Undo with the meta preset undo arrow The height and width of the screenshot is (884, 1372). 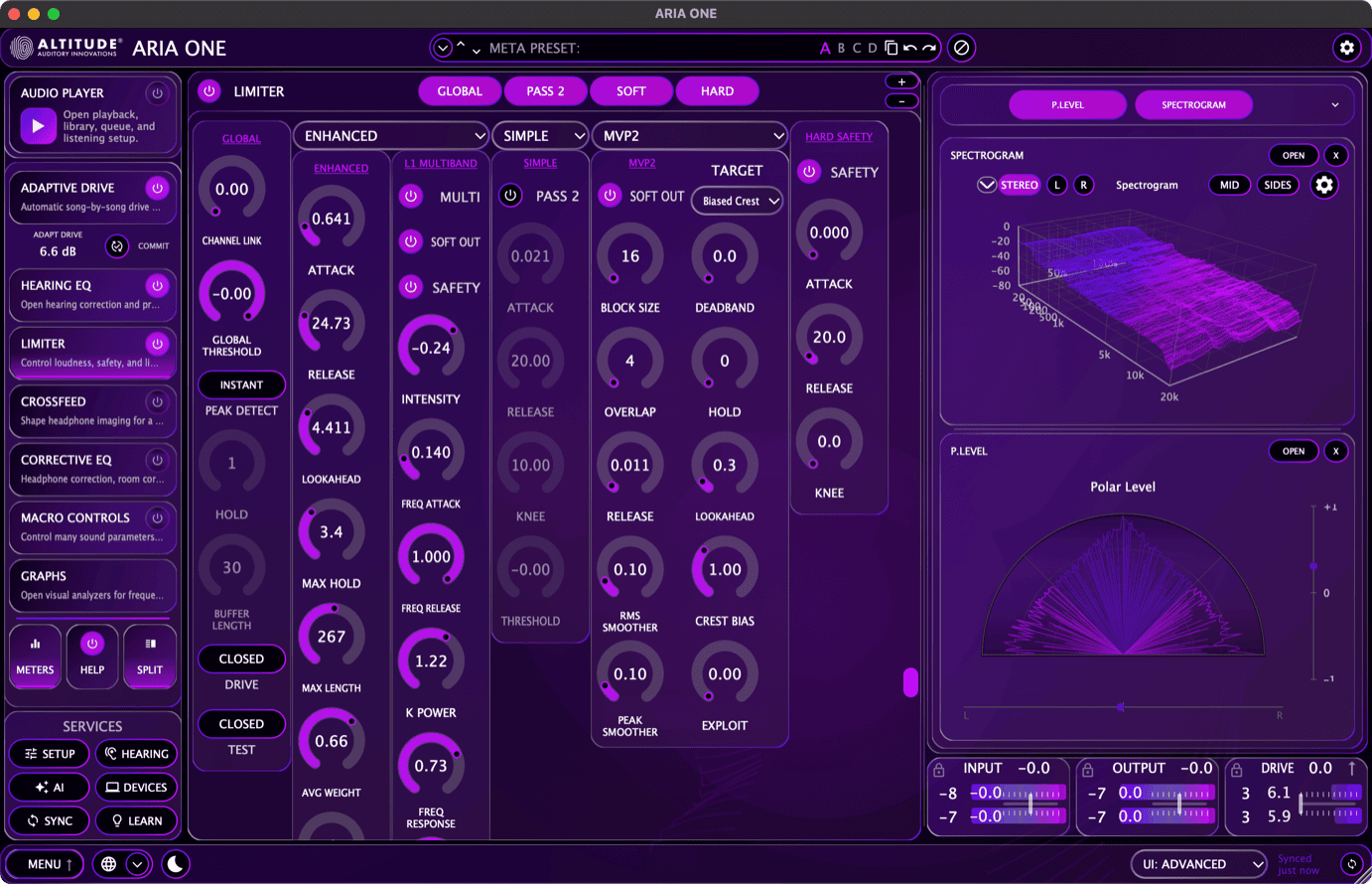tap(909, 48)
